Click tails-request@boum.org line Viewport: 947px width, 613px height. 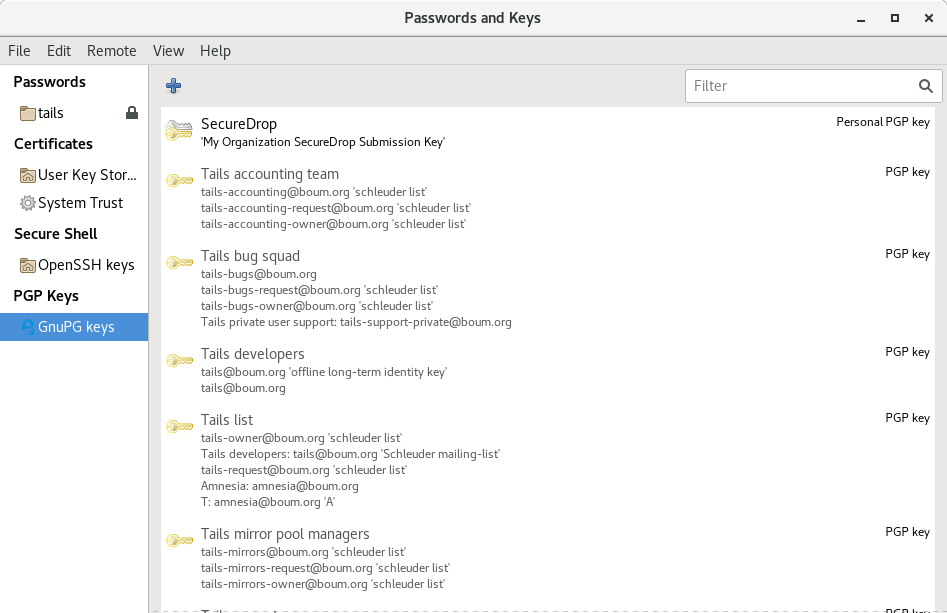coord(304,470)
